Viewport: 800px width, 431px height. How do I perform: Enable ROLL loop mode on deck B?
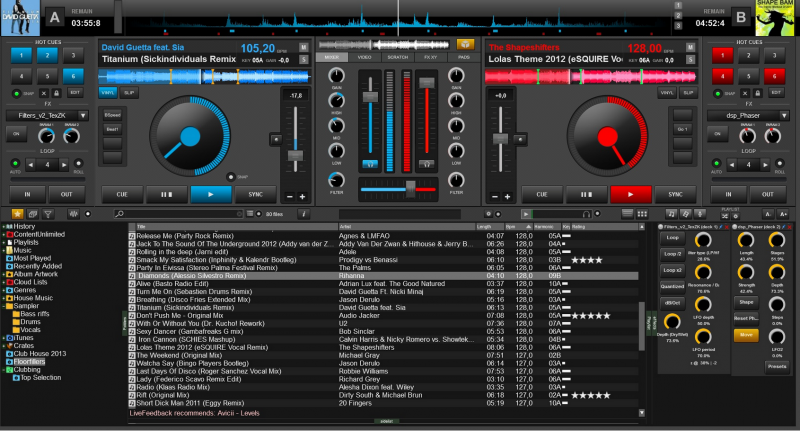[x=780, y=163]
